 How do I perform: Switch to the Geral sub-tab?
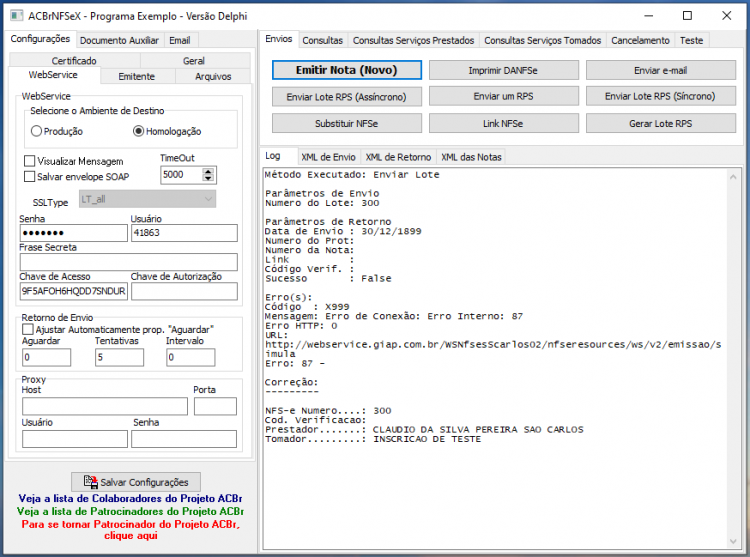[194, 61]
